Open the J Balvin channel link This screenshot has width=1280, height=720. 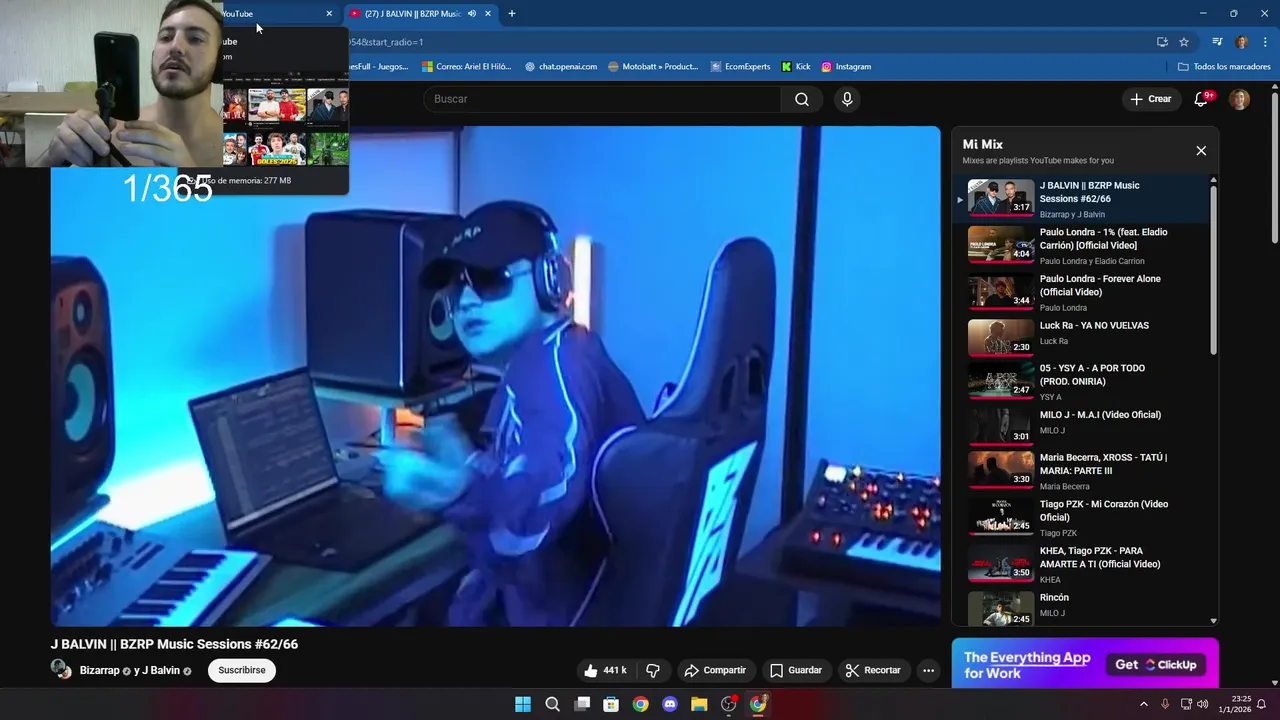[162, 670]
